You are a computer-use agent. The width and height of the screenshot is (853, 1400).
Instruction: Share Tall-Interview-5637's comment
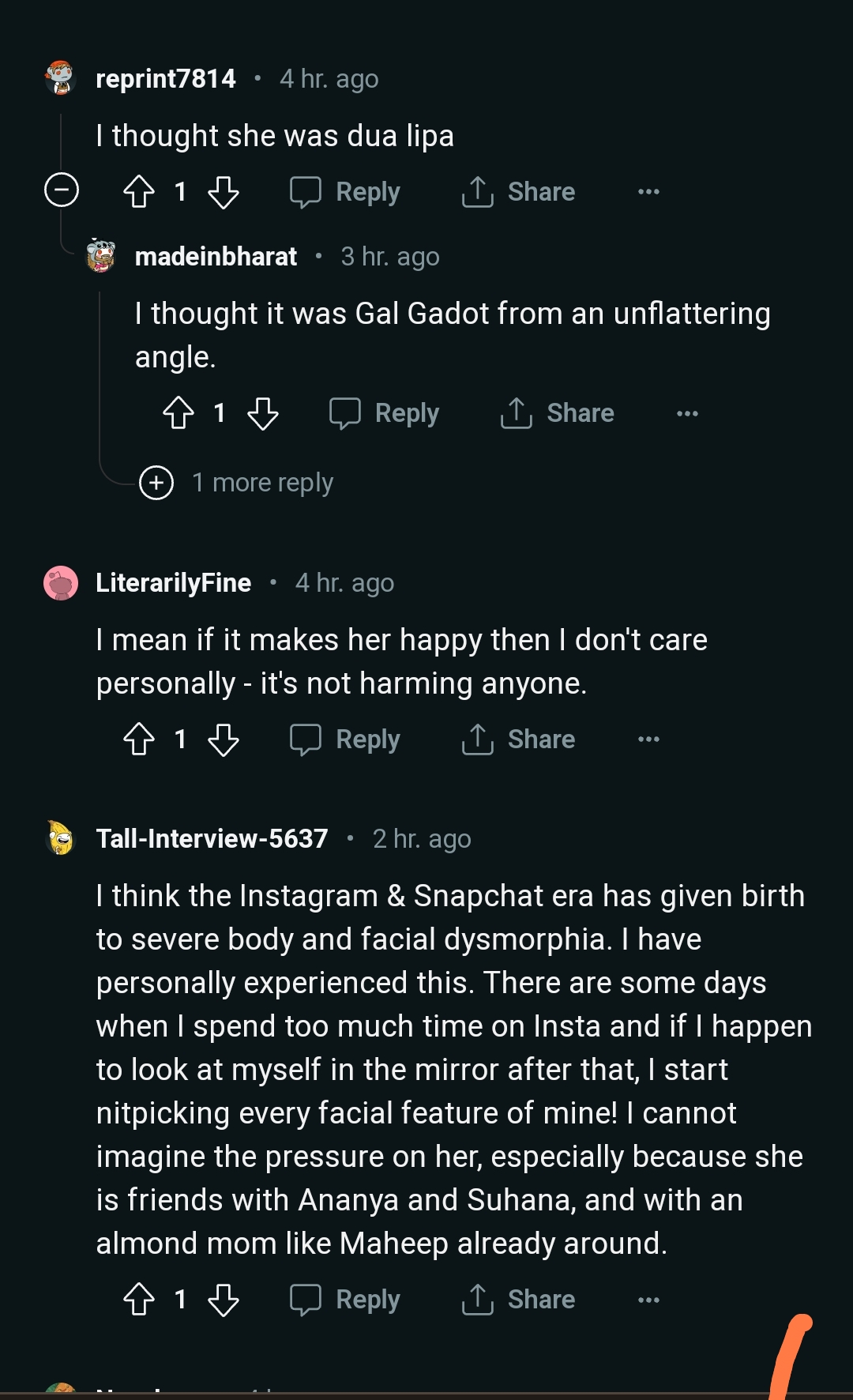pos(519,1299)
